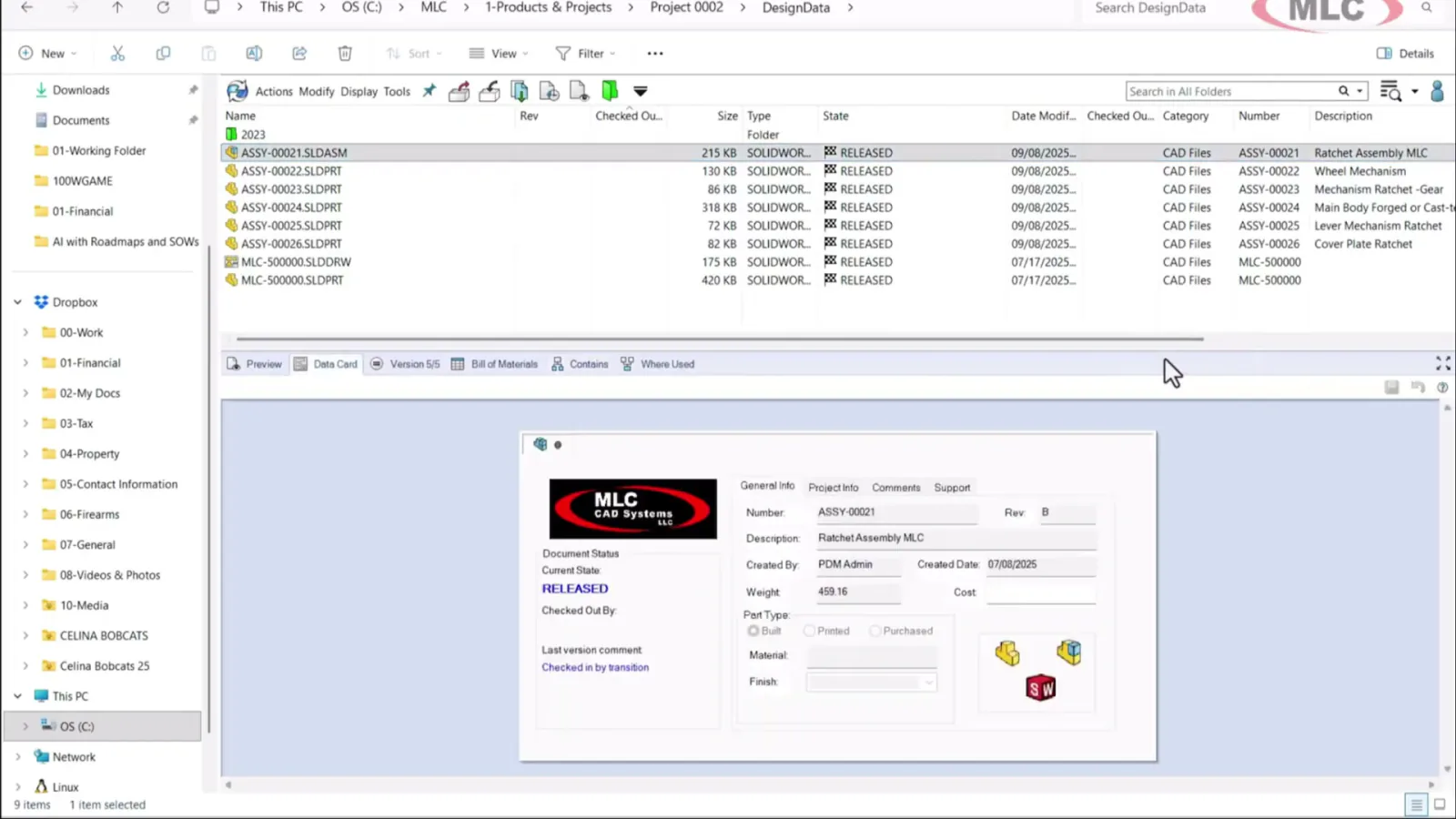
Task: Expand the Network tree node
Action: coord(17,757)
